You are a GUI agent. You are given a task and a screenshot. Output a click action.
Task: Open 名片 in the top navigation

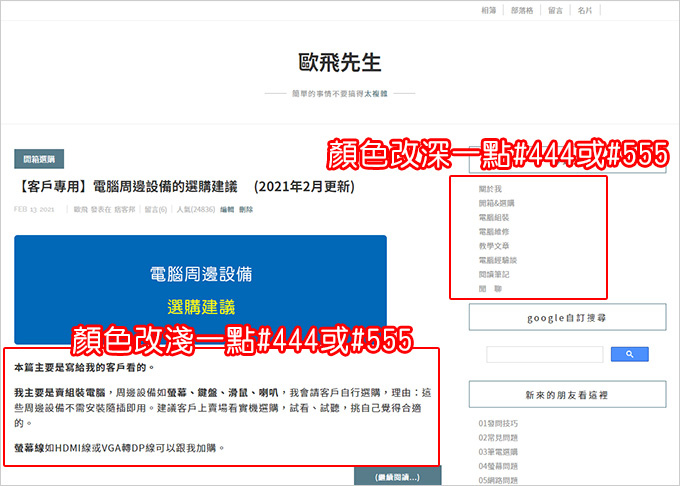click(x=585, y=10)
